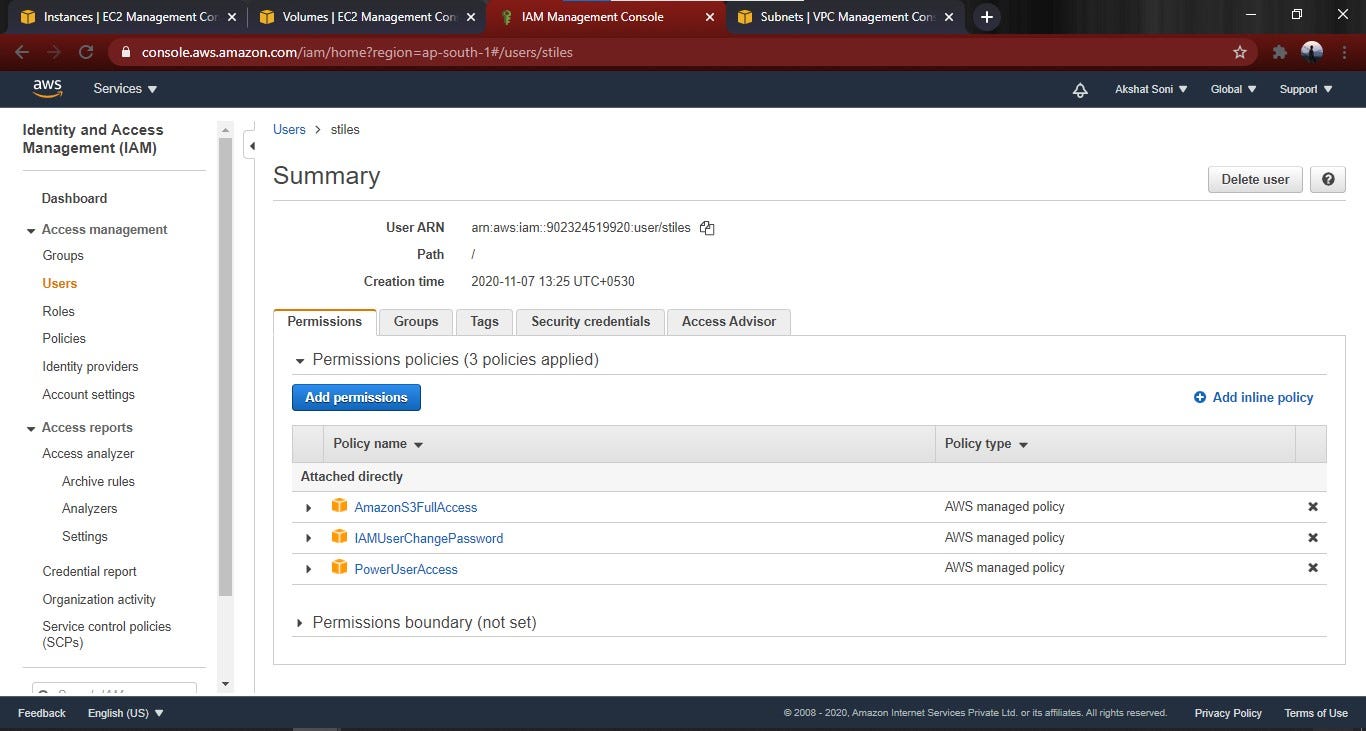
Task: Switch to the Tags tab
Action: [x=484, y=322]
